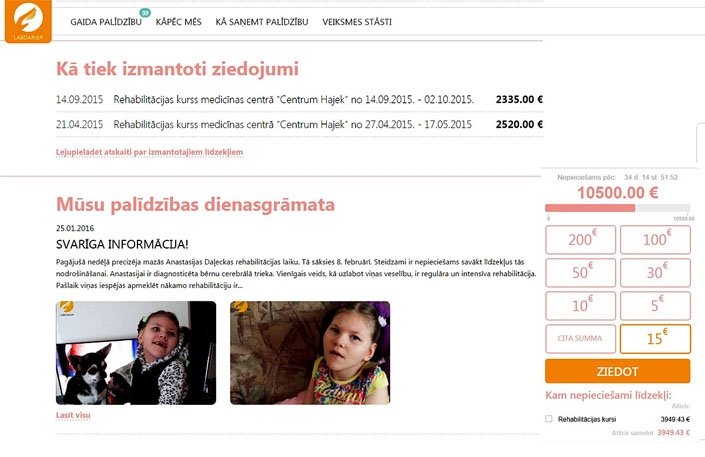705x457 pixels.
Task: Check the Rehabilitācijas kursi checkbox
Action: click(x=549, y=419)
